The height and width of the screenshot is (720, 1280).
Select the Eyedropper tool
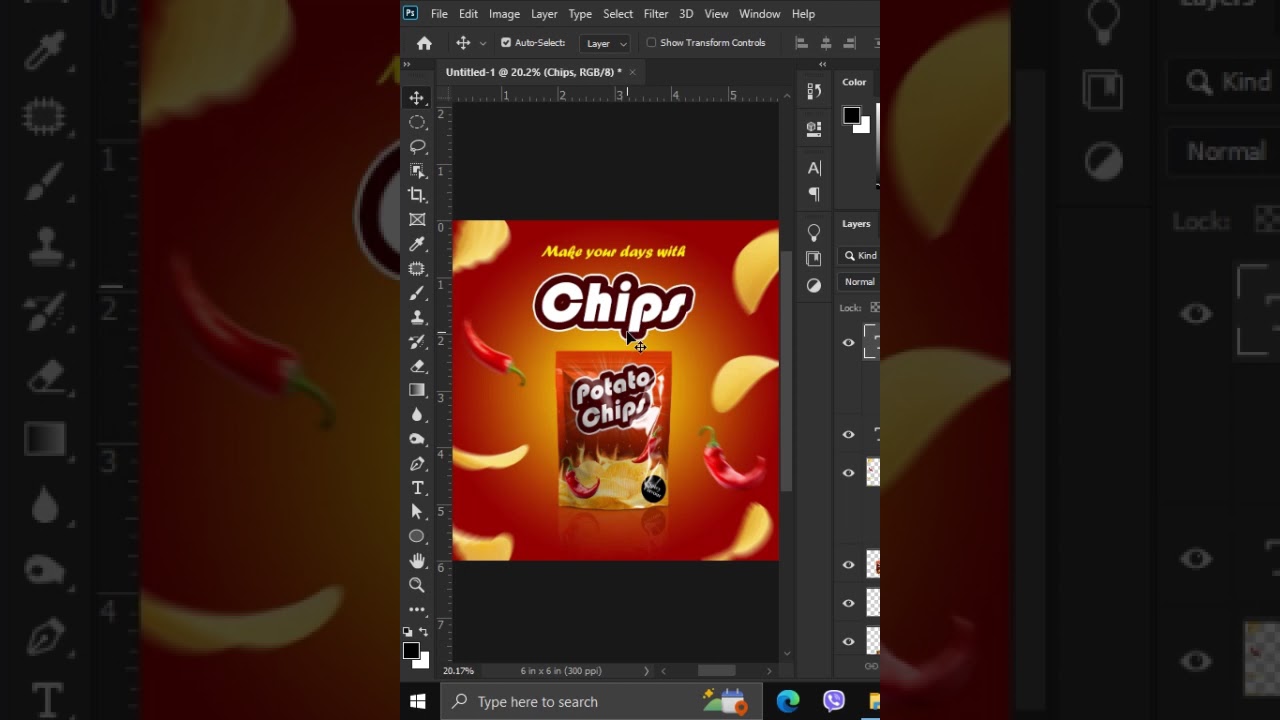click(x=417, y=244)
